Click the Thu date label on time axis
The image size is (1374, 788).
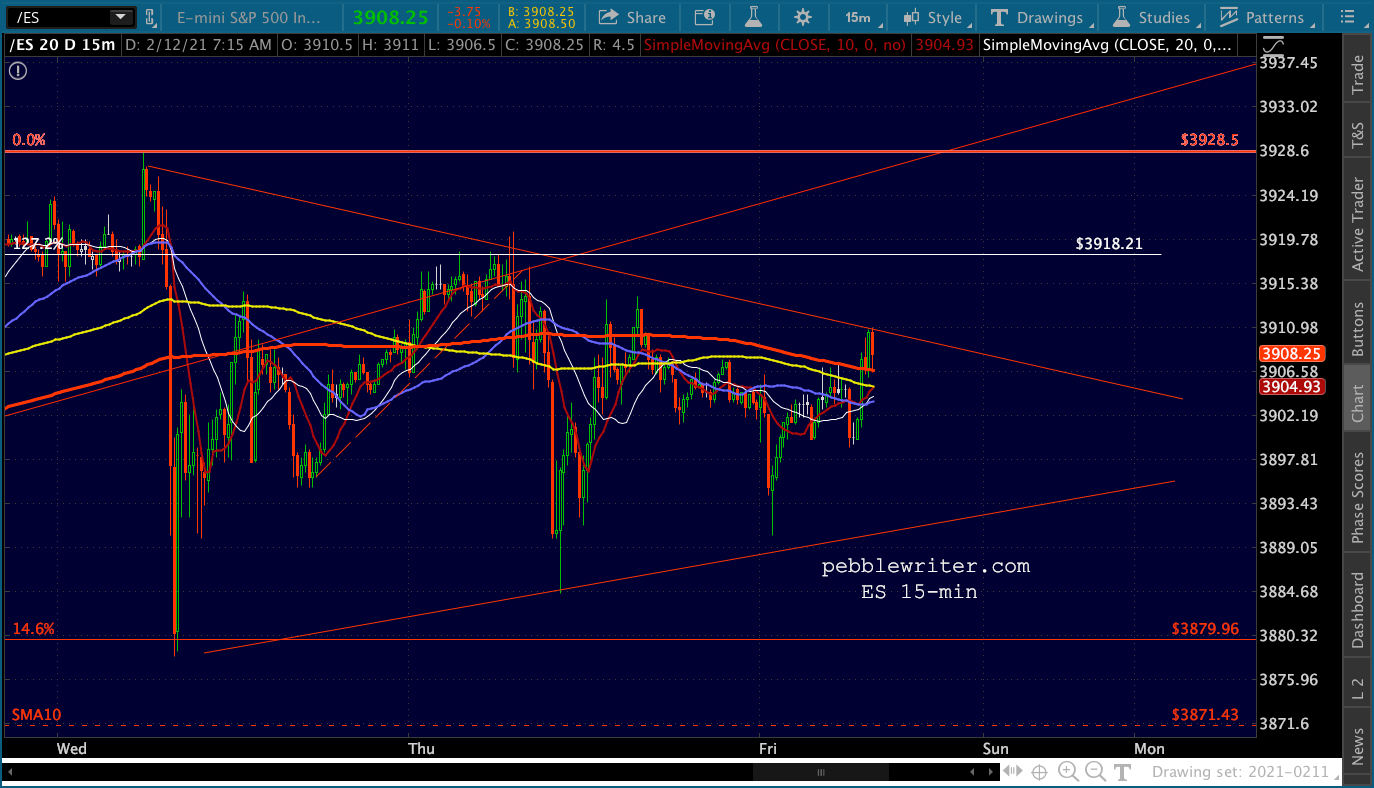pyautogui.click(x=422, y=748)
